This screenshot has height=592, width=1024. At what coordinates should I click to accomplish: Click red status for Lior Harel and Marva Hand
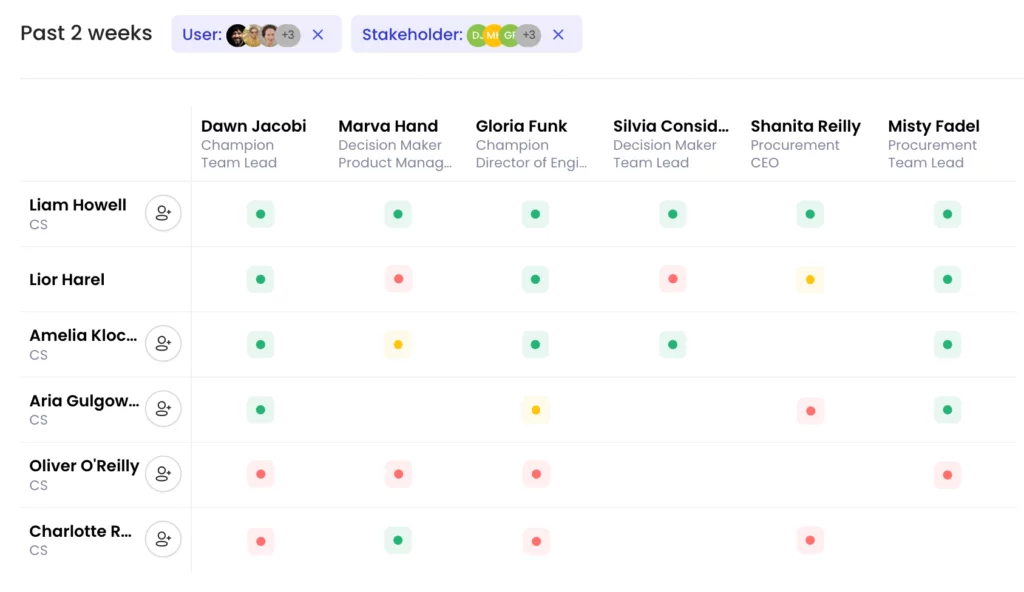(398, 279)
